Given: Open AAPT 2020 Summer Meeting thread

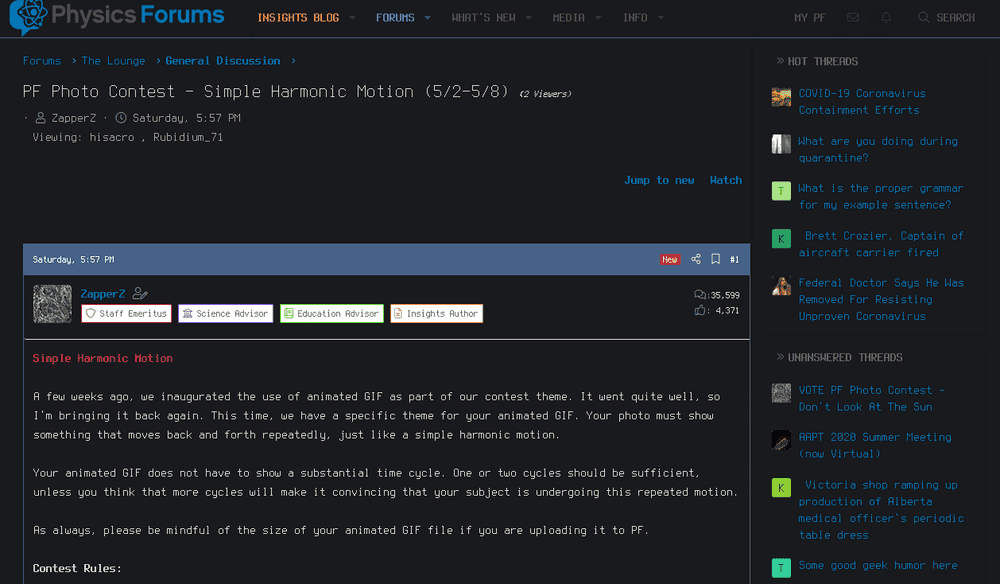Looking at the screenshot, I should (875, 445).
